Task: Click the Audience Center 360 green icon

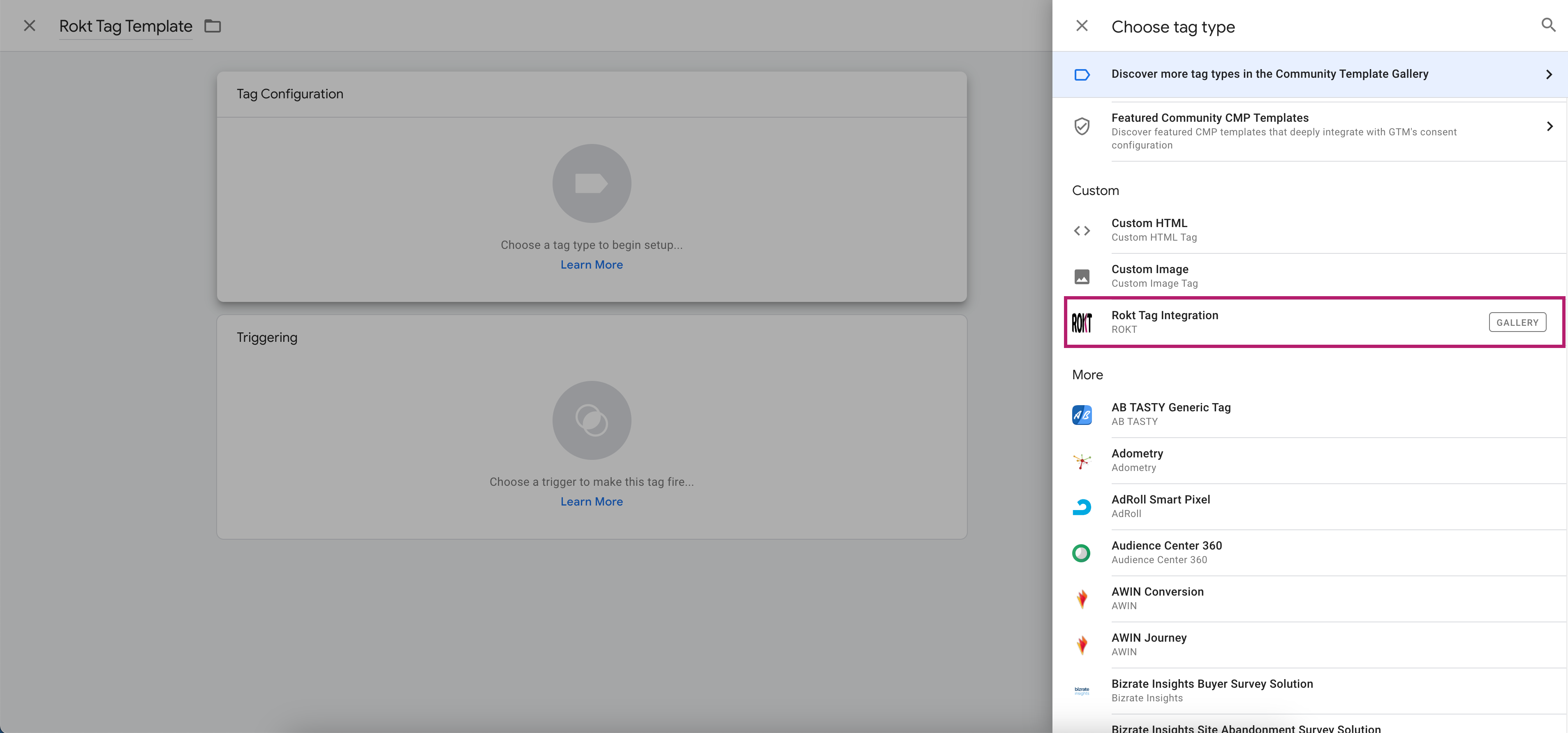Action: [1081, 553]
